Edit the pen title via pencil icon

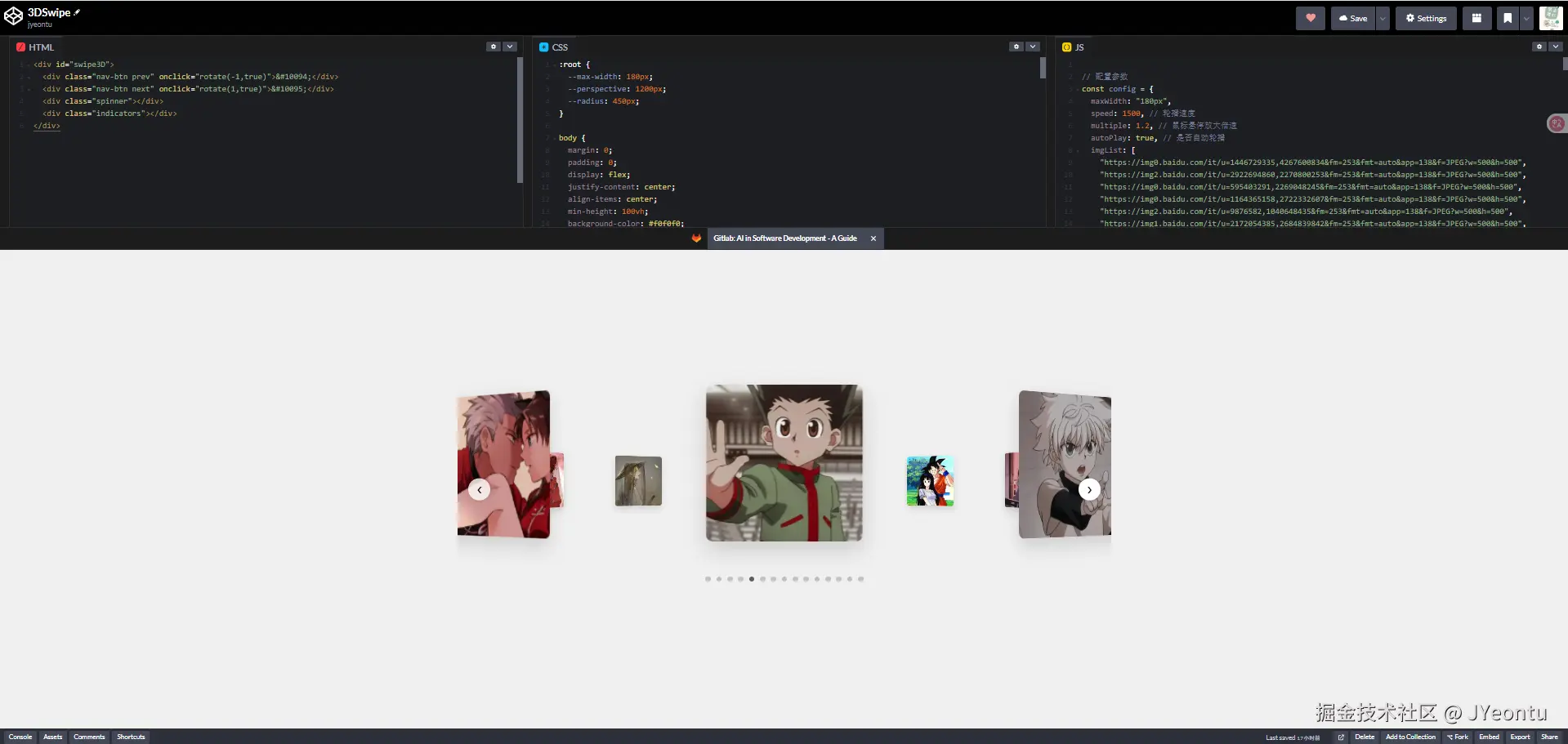77,12
